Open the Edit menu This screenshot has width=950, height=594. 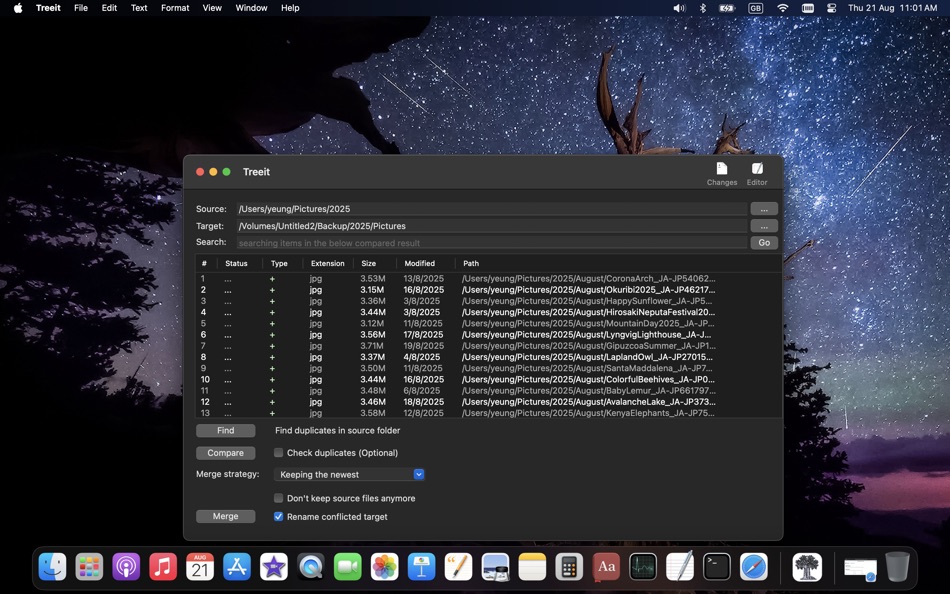[109, 8]
